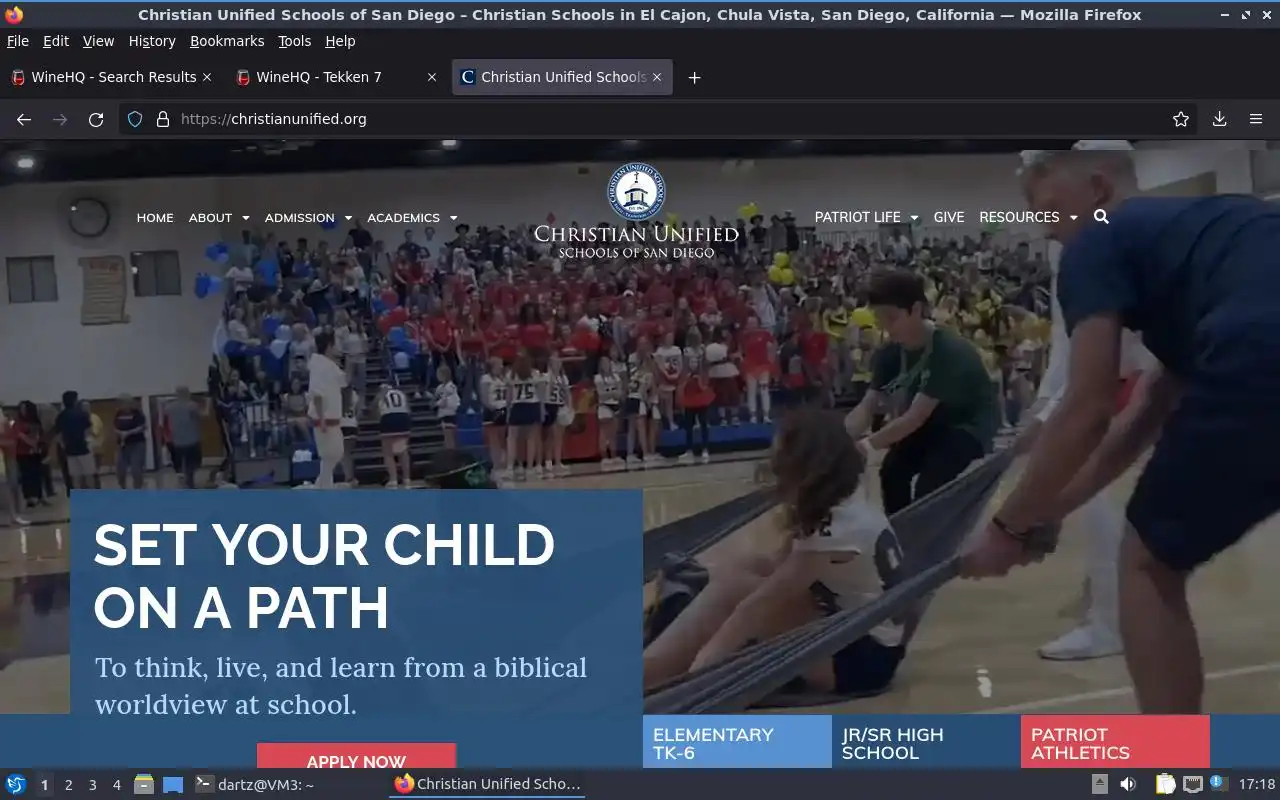The height and width of the screenshot is (800, 1280).
Task: Switch to workspace 3
Action: click(92, 785)
